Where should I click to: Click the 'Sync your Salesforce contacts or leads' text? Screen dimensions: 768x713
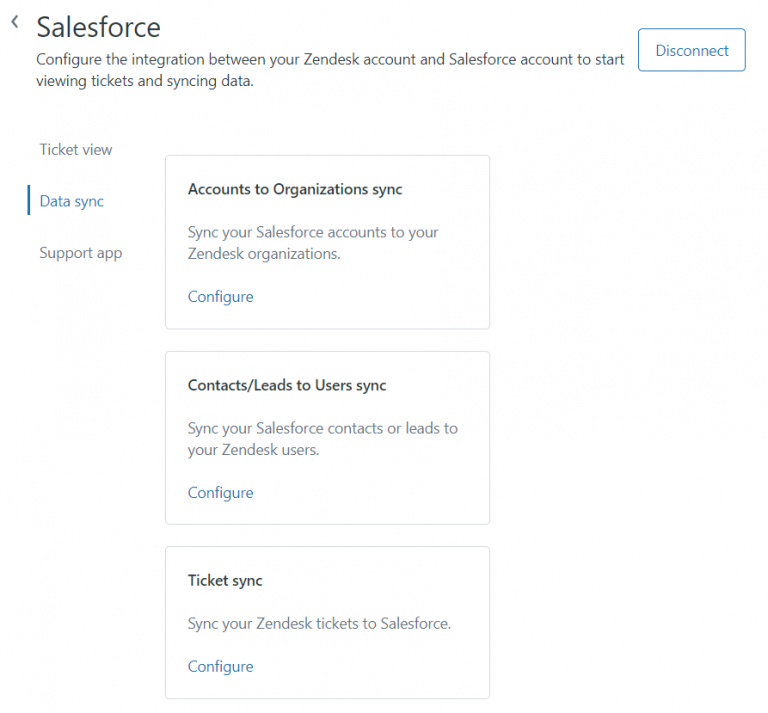point(322,439)
